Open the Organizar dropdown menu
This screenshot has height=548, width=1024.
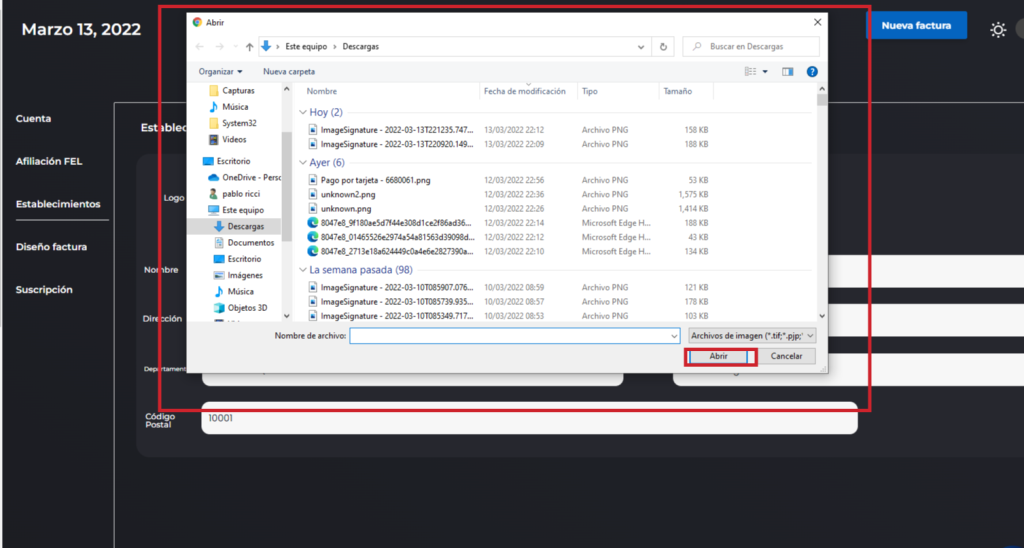(x=220, y=72)
